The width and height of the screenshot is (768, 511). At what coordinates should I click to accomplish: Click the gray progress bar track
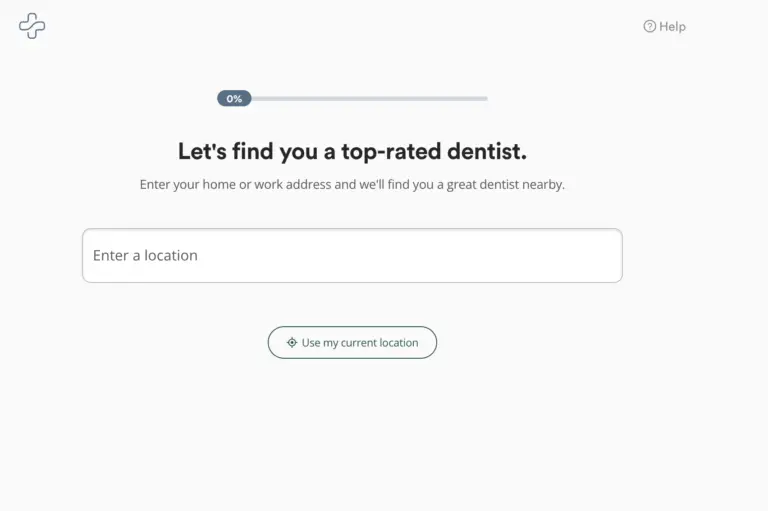(x=369, y=98)
